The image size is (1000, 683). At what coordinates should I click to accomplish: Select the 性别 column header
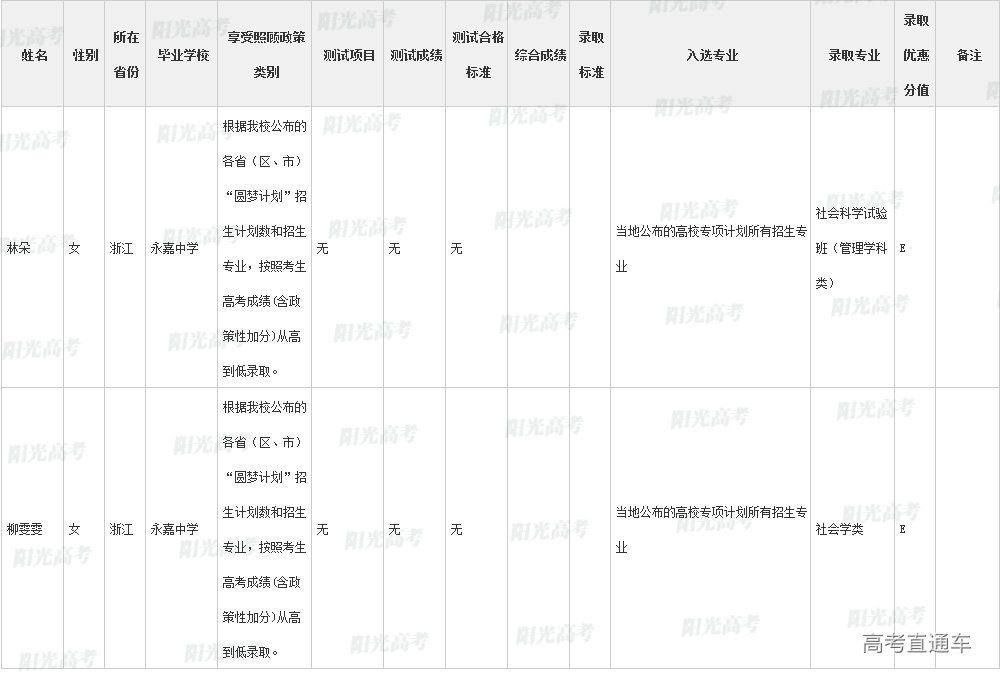(85, 55)
